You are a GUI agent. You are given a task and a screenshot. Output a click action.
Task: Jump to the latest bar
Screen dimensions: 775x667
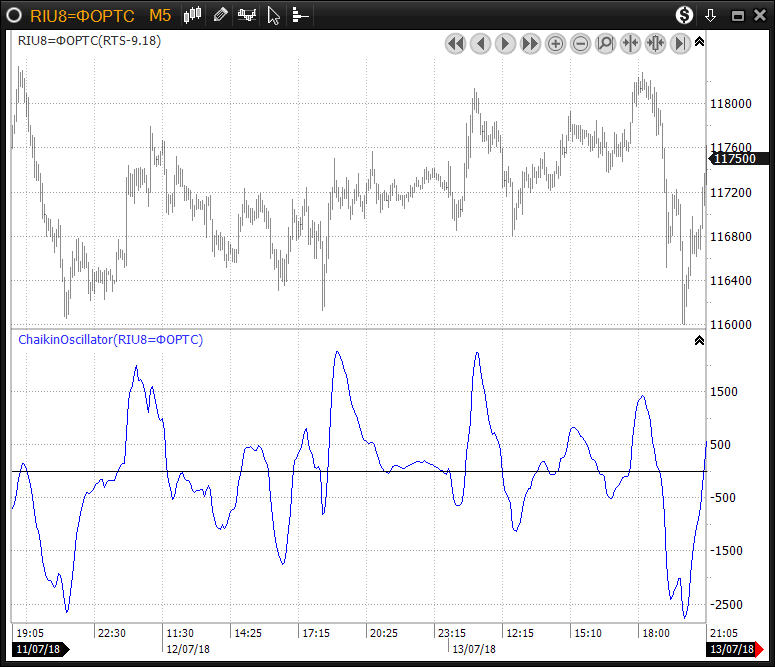pyautogui.click(x=681, y=43)
